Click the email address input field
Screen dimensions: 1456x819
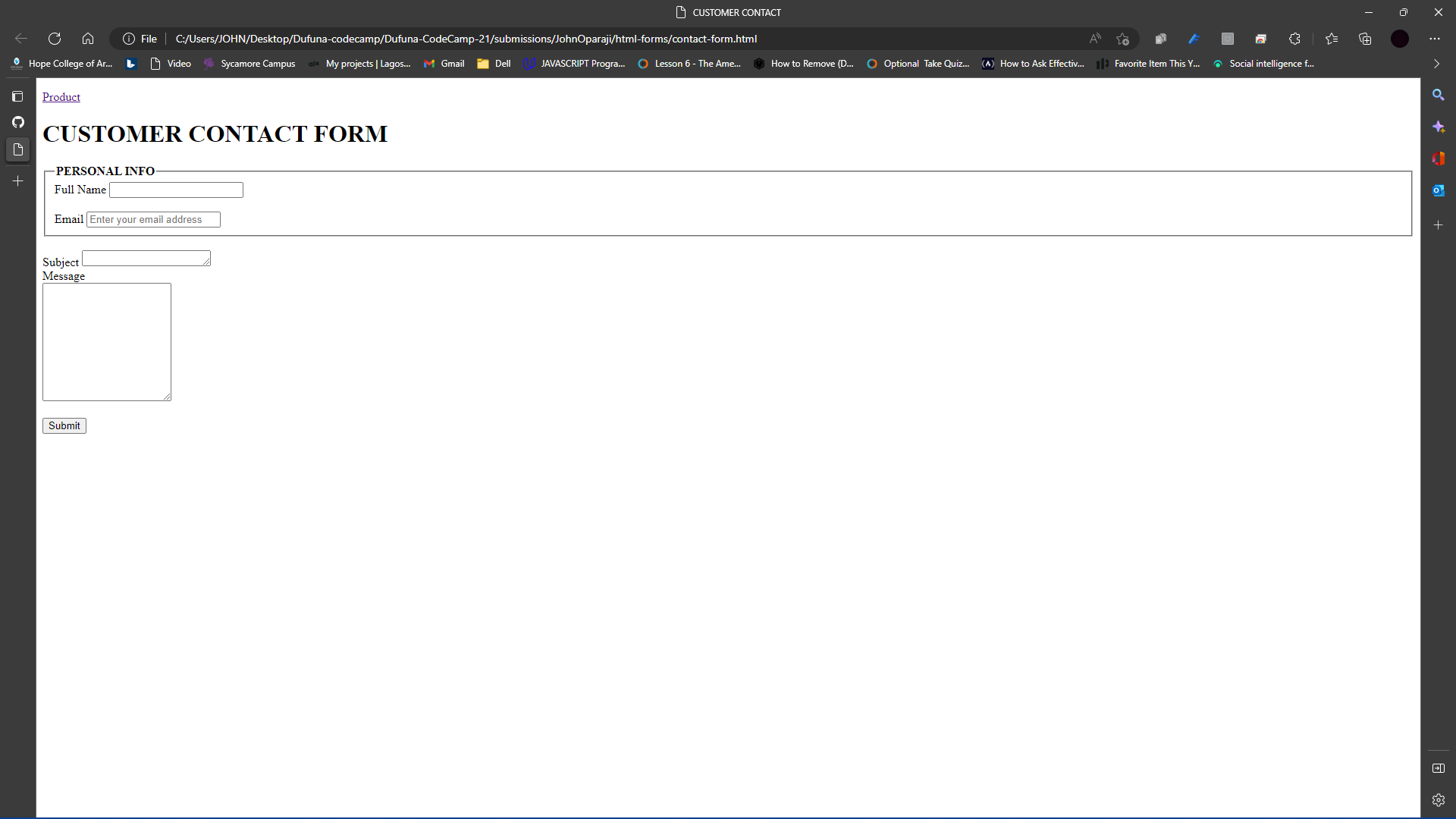coord(152,219)
